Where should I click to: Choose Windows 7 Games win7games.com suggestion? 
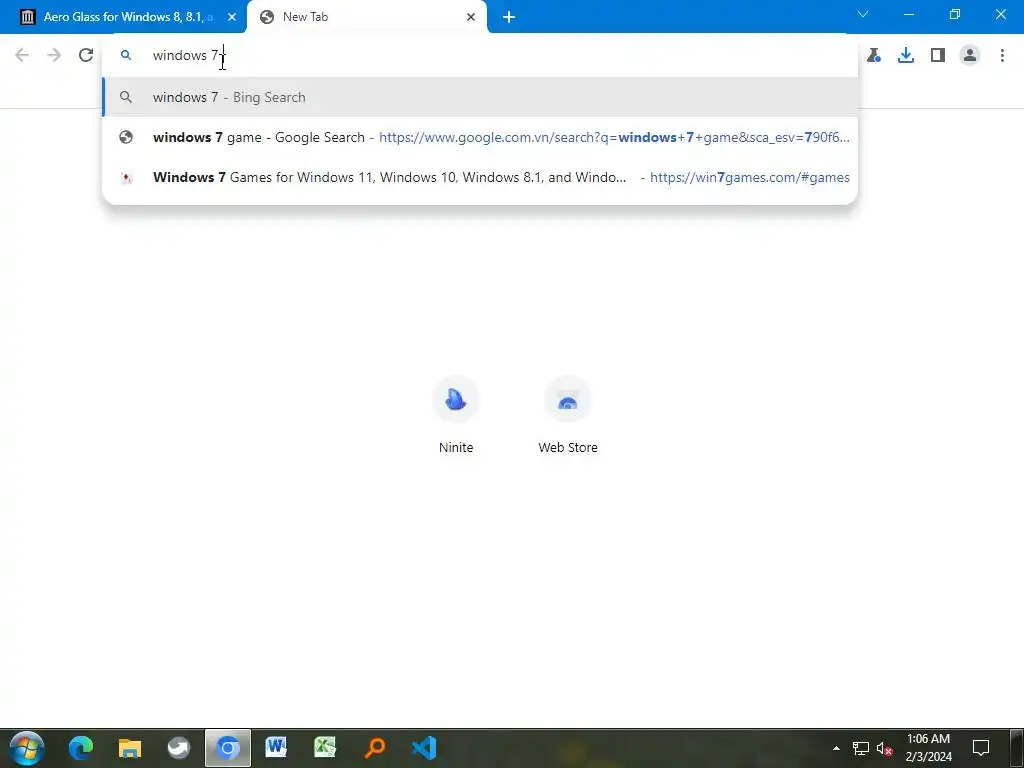480,177
